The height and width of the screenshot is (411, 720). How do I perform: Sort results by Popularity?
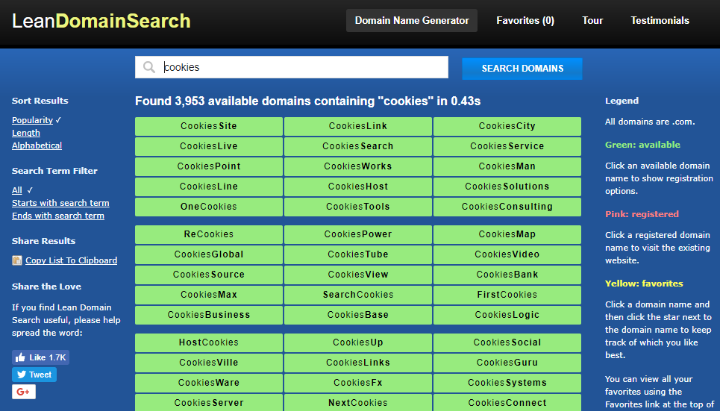coord(32,120)
